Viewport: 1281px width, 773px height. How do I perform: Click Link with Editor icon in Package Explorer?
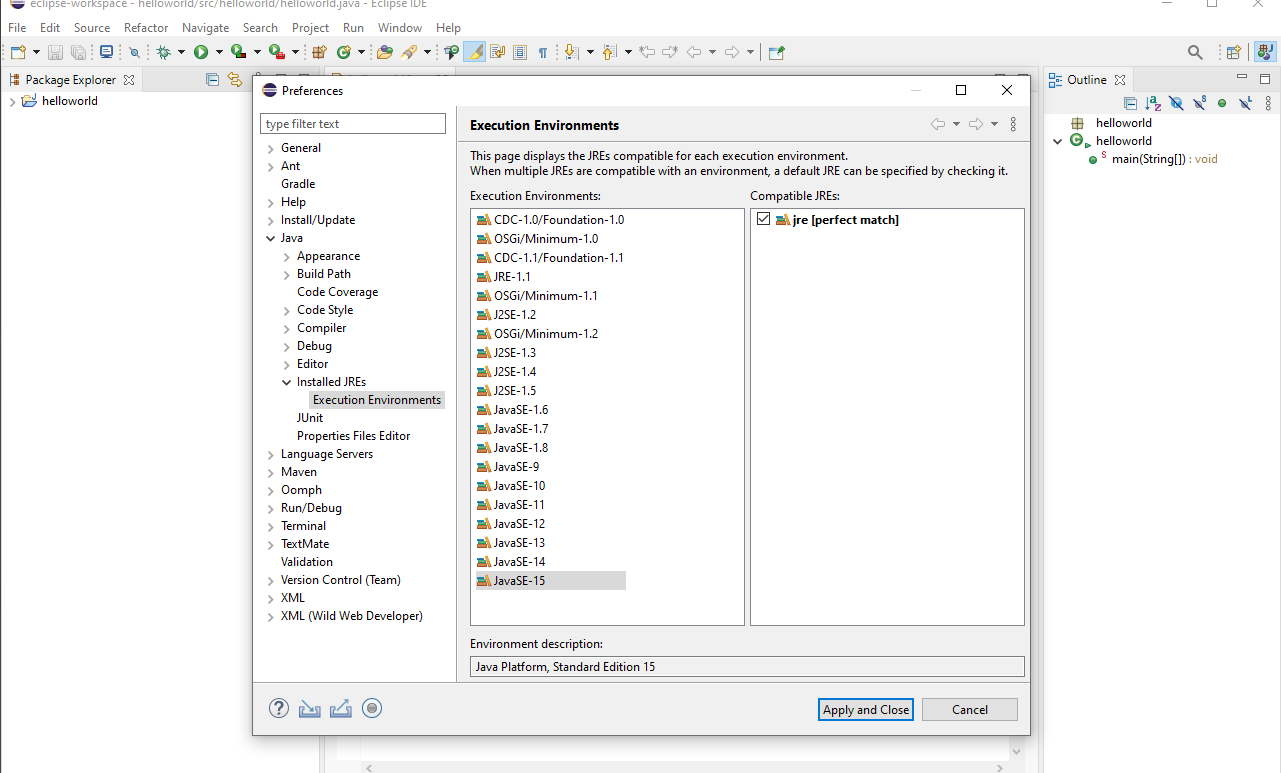[x=235, y=79]
